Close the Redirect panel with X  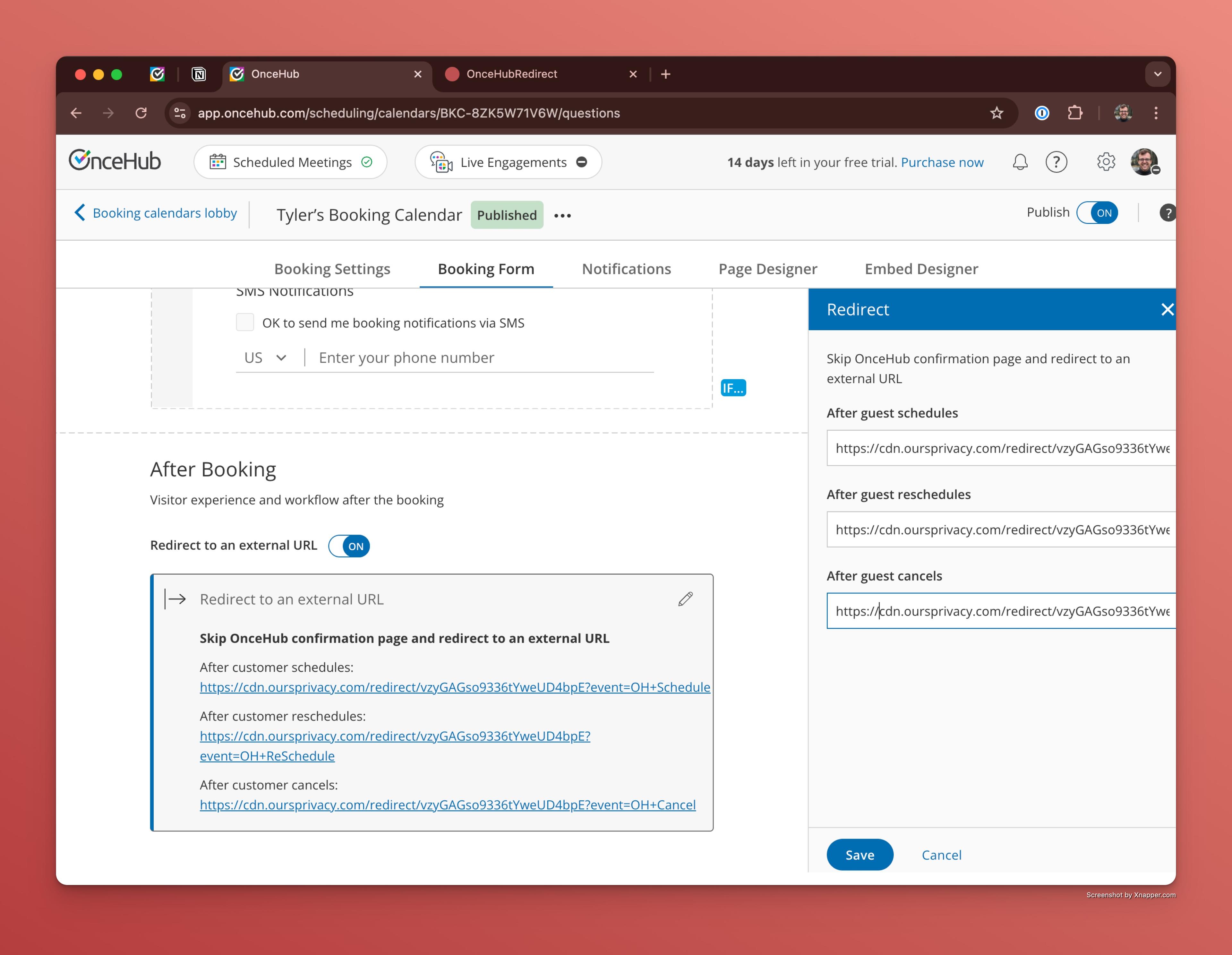pos(1167,309)
